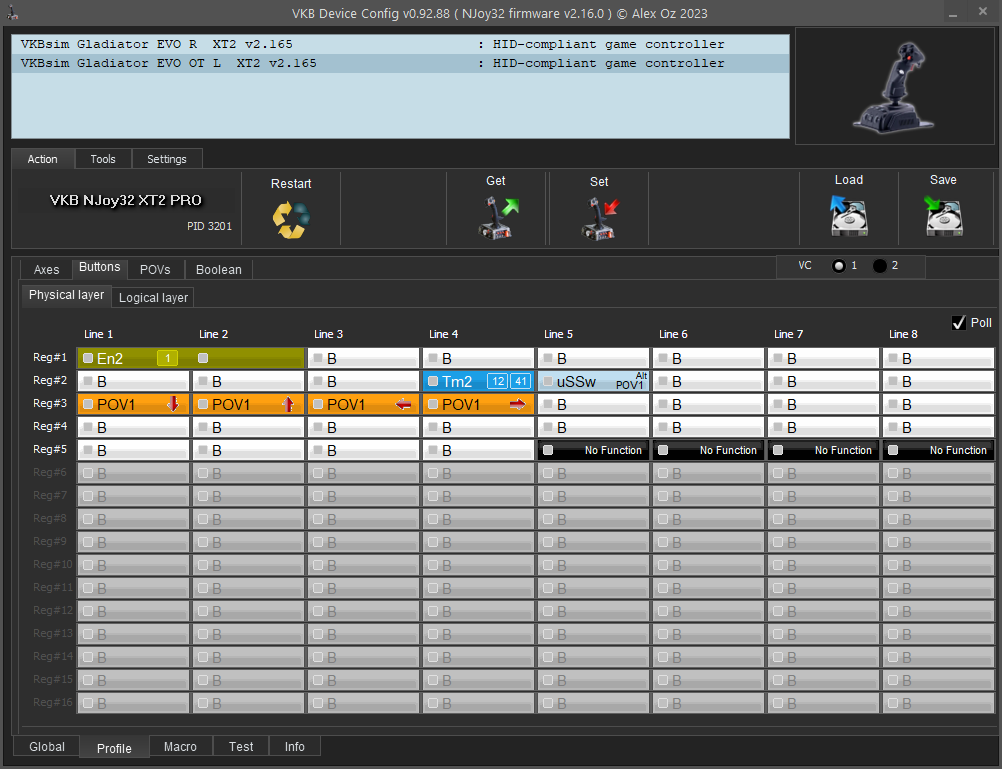This screenshot has width=1002, height=769.
Task: Tick the checkbox in the Tm2 cell
Action: pyautogui.click(x=433, y=381)
